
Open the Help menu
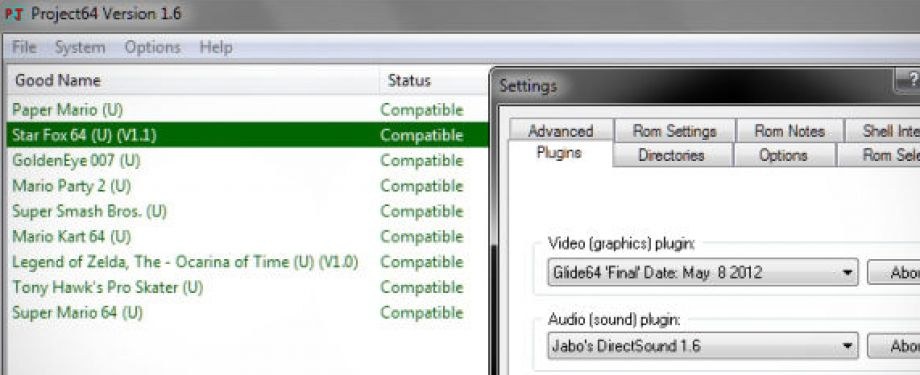(216, 48)
